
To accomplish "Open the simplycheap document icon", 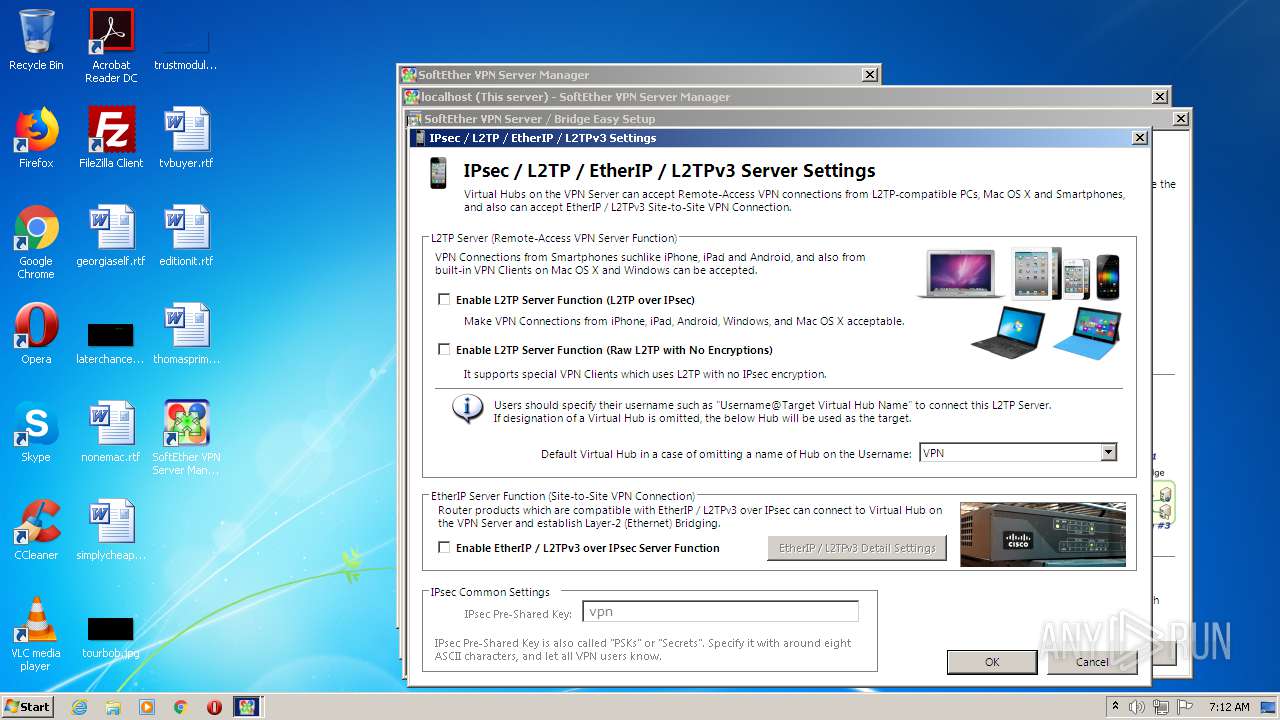I will [111, 530].
